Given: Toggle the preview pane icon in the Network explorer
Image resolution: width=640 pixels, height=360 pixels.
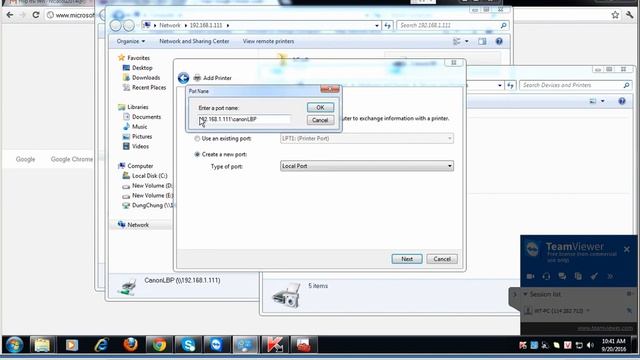Looking at the screenshot, I should click(x=482, y=41).
